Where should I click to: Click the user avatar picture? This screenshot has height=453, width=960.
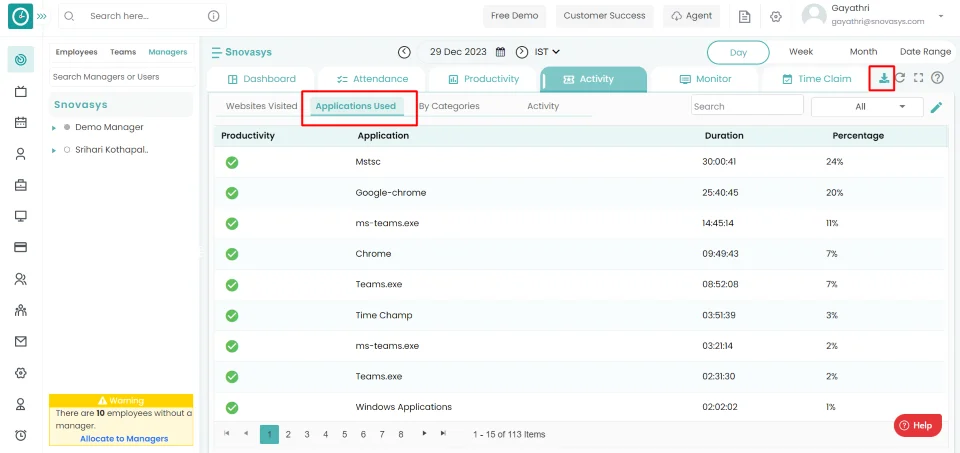(814, 17)
